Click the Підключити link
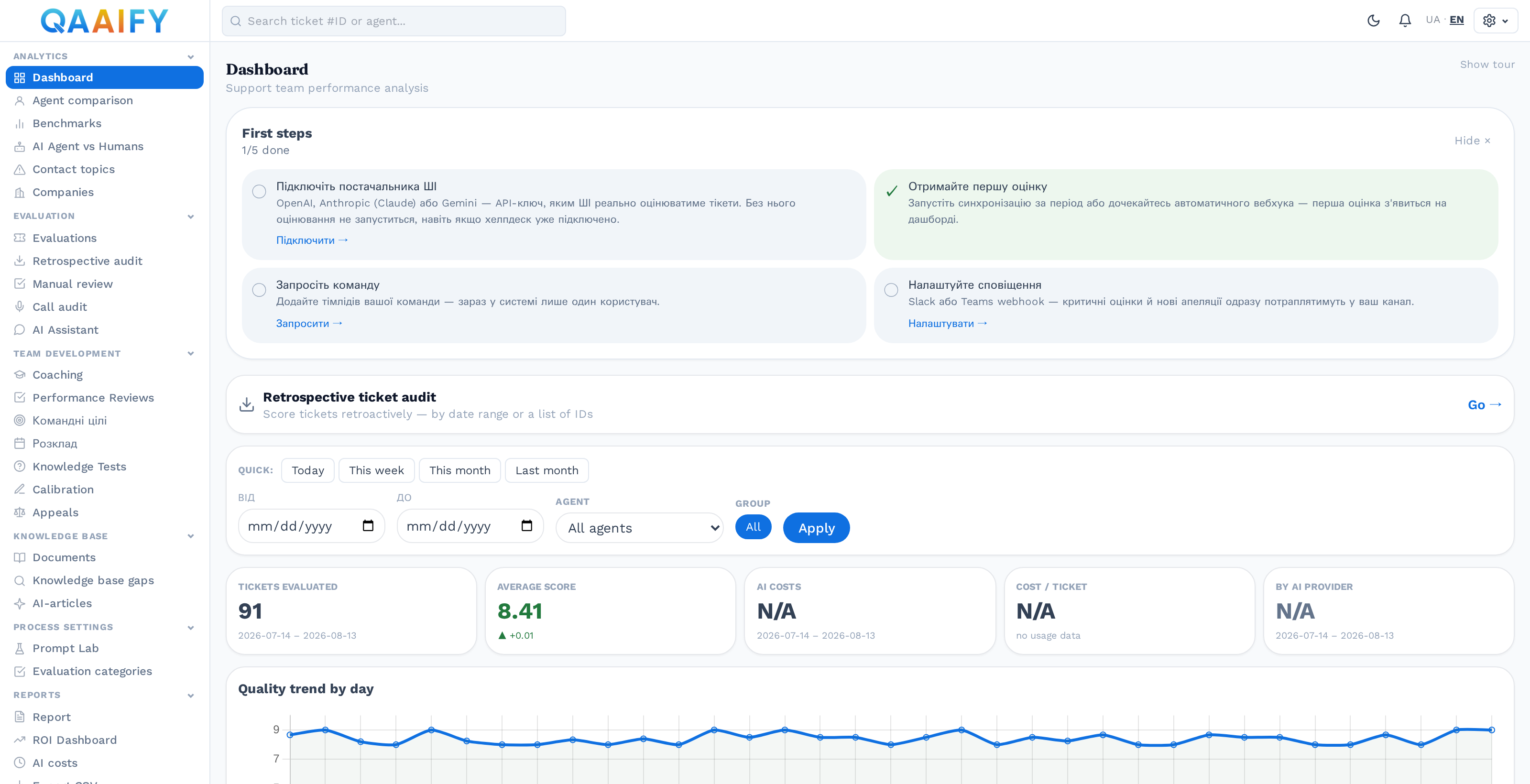This screenshot has width=1530, height=784. click(312, 240)
